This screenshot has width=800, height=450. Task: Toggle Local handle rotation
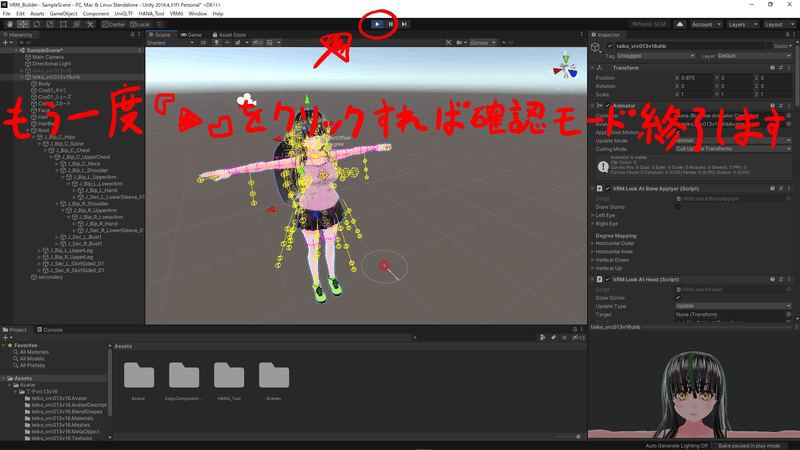pyautogui.click(x=140, y=24)
